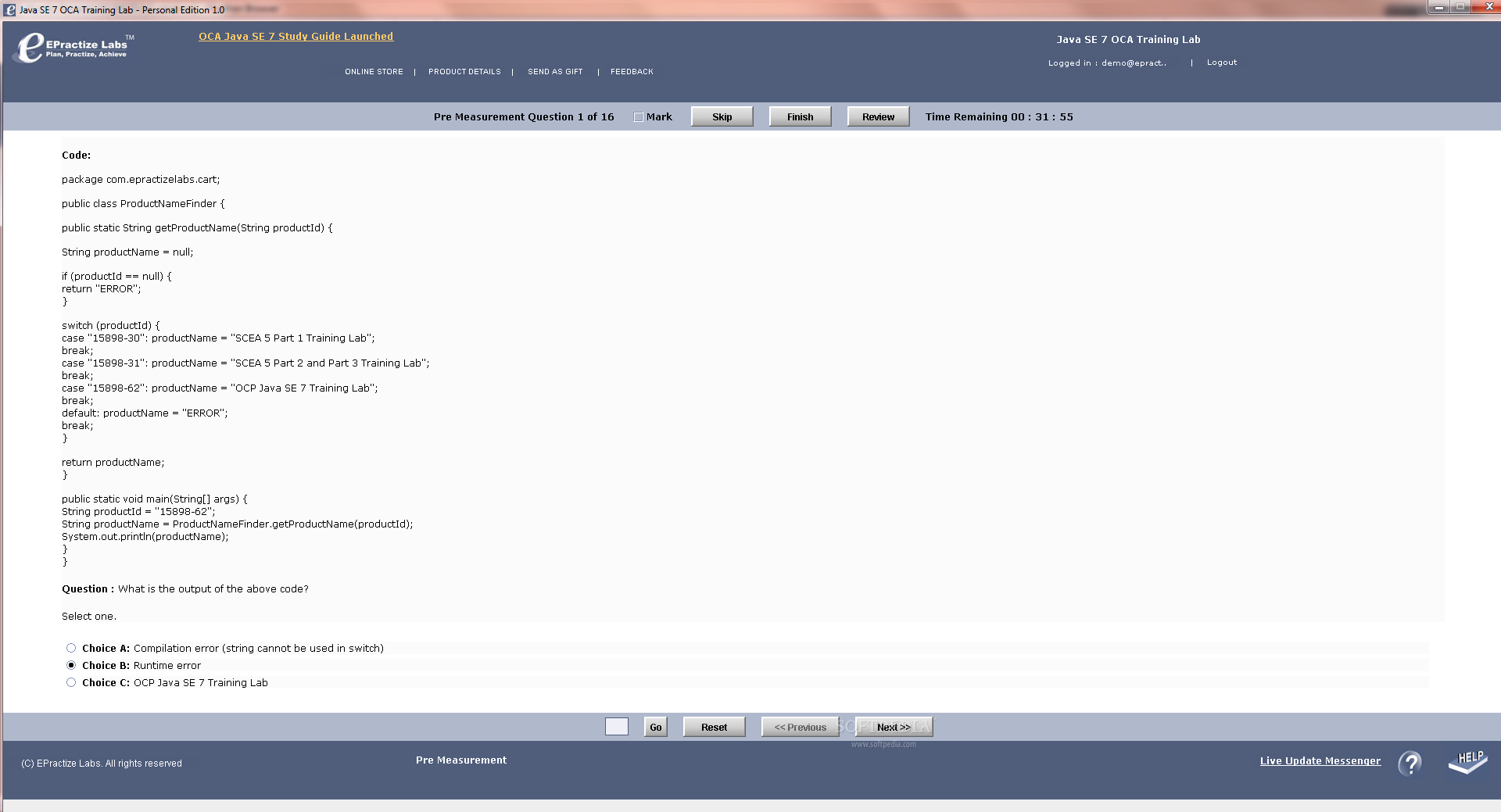
Task: Click the Logout link
Action: tap(1222, 63)
